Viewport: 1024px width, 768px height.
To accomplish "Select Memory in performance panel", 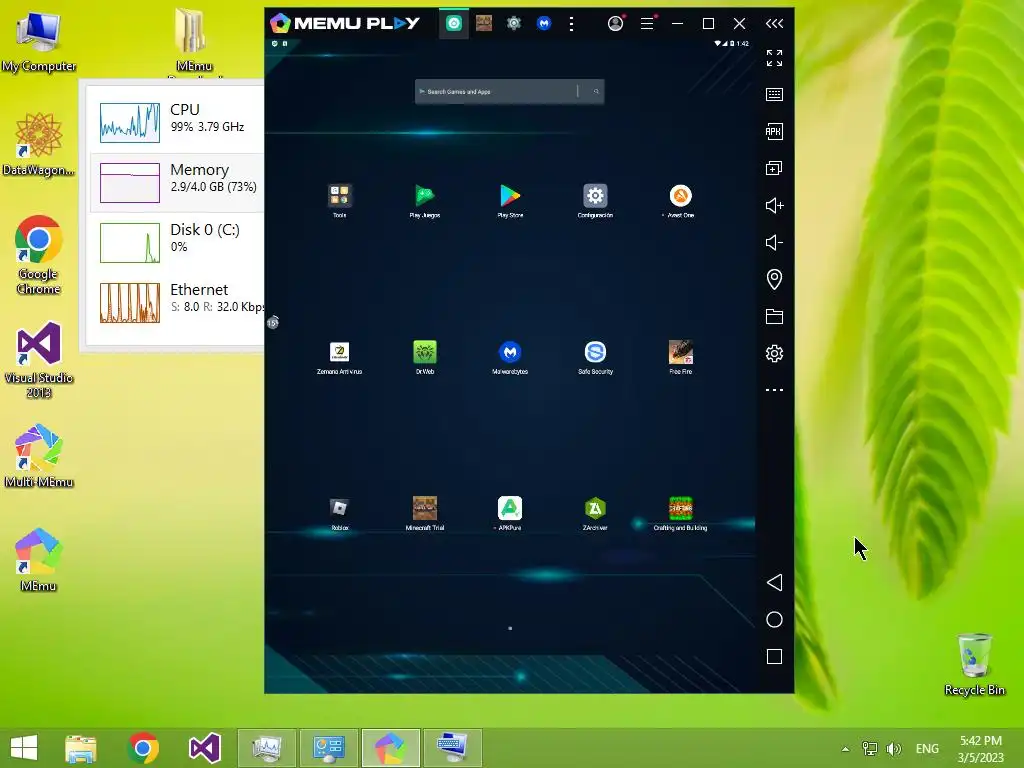I will 177,182.
